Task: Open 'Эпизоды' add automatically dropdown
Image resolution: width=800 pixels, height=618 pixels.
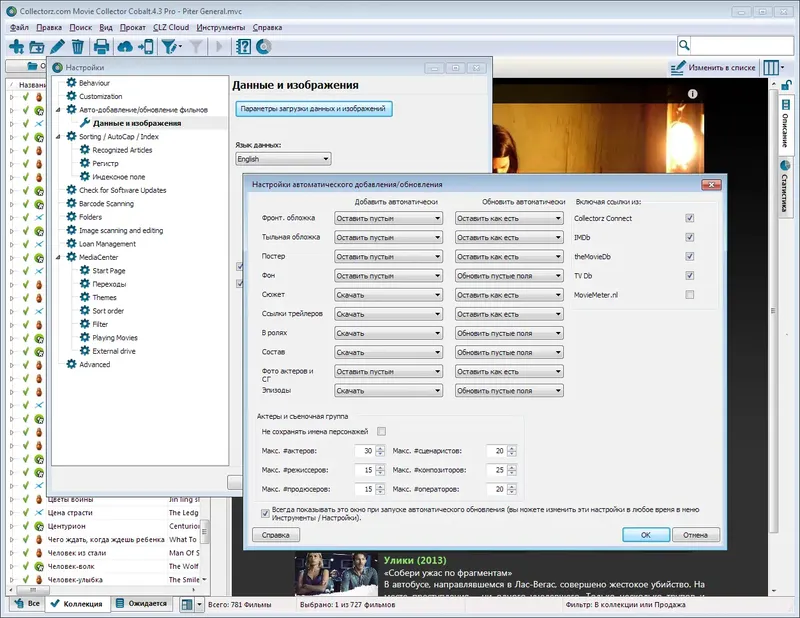Action: click(388, 391)
